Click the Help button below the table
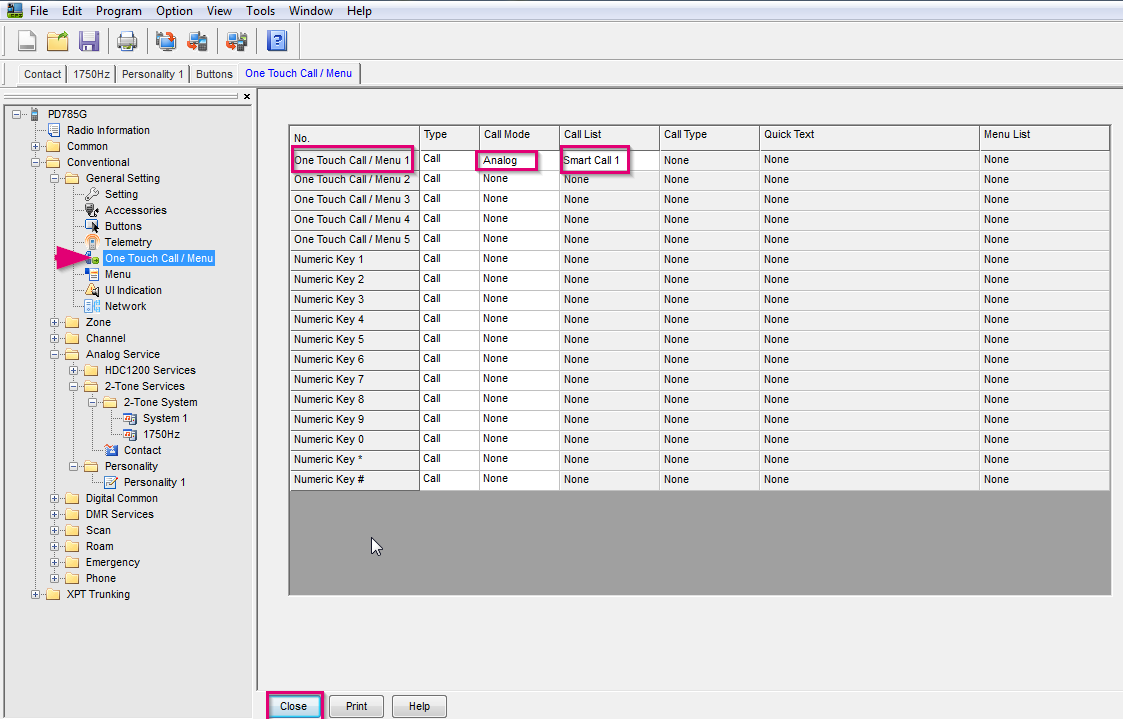Screen dimensions: 1123x719 (420, 706)
